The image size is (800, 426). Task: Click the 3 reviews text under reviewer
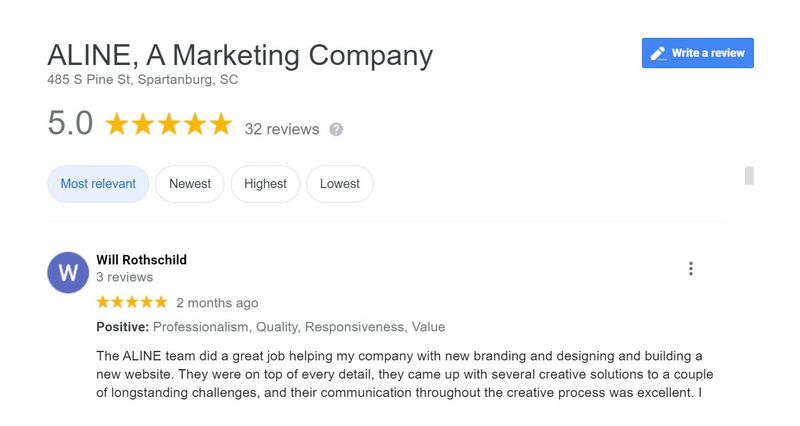point(124,277)
